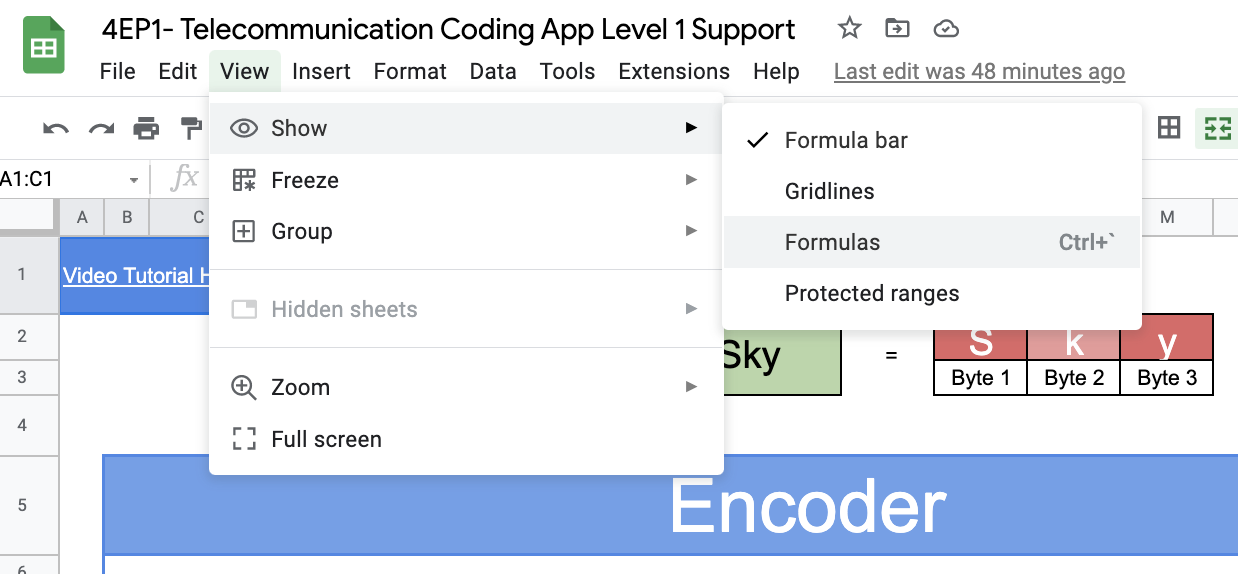The height and width of the screenshot is (574, 1238).
Task: Enable showing Formulas in the submenu
Action: 832,242
